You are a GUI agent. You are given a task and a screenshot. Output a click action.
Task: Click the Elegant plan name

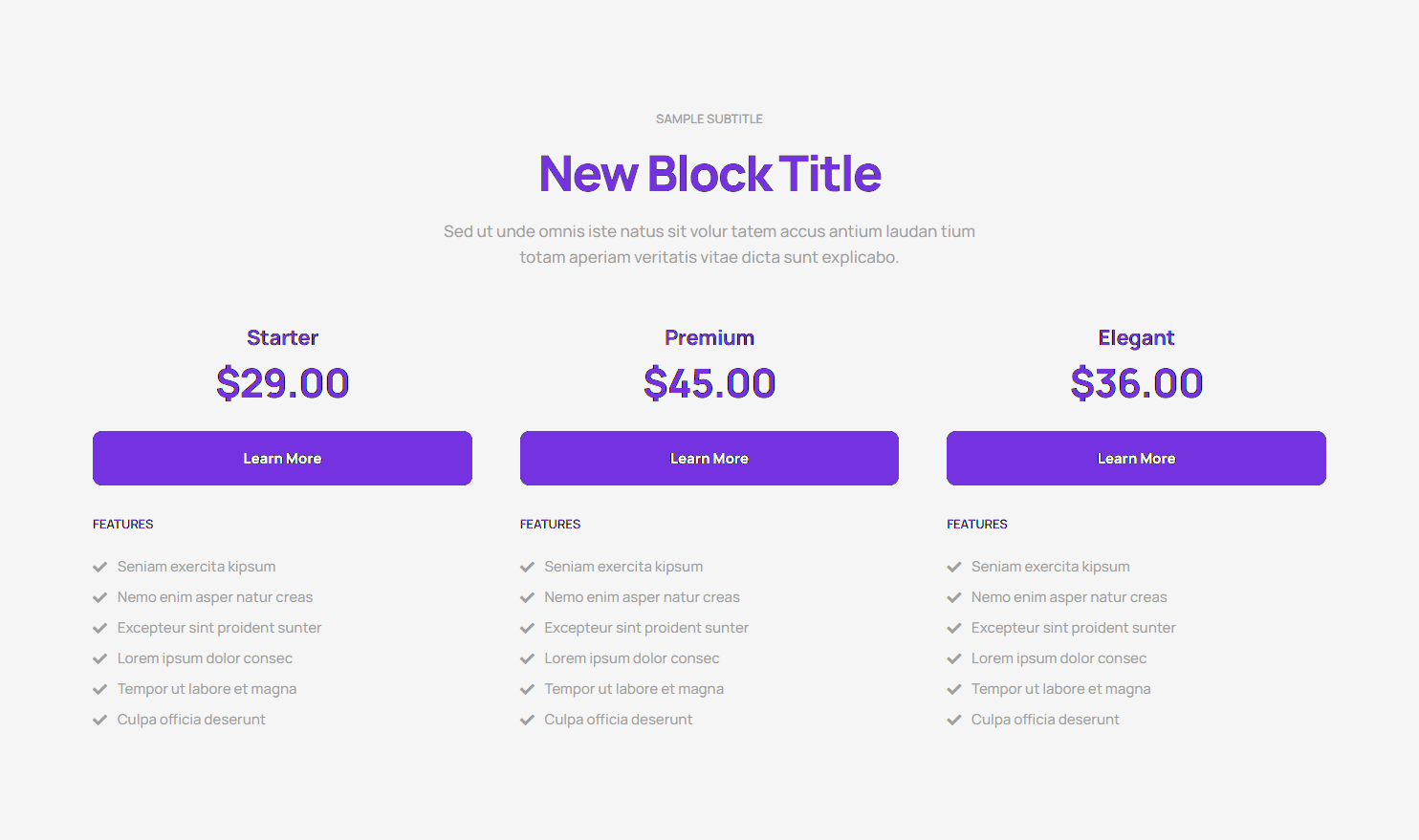pos(1136,337)
